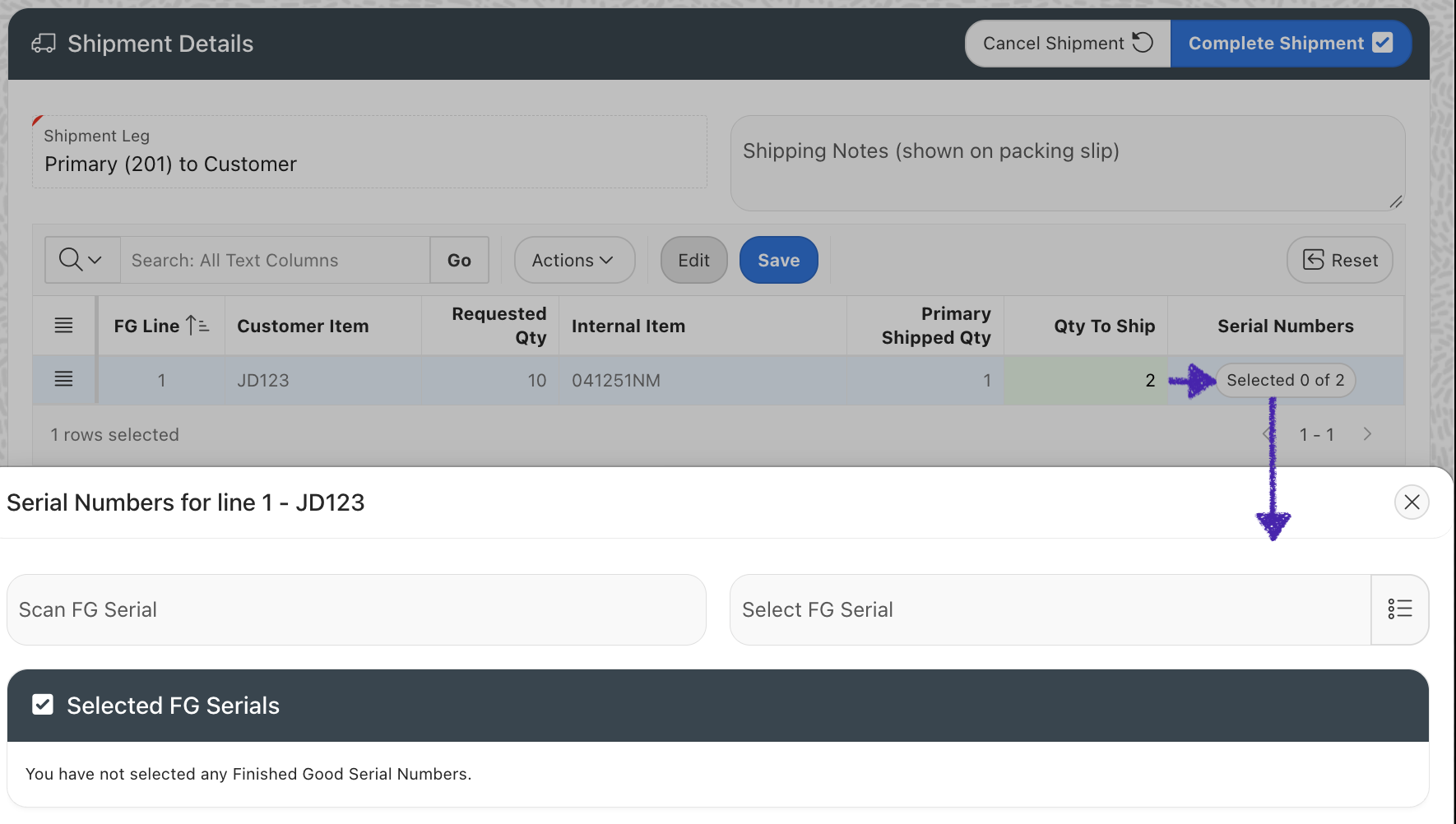This screenshot has width=1456, height=824.
Task: Focus the Select FG Serial field
Action: tap(1050, 609)
